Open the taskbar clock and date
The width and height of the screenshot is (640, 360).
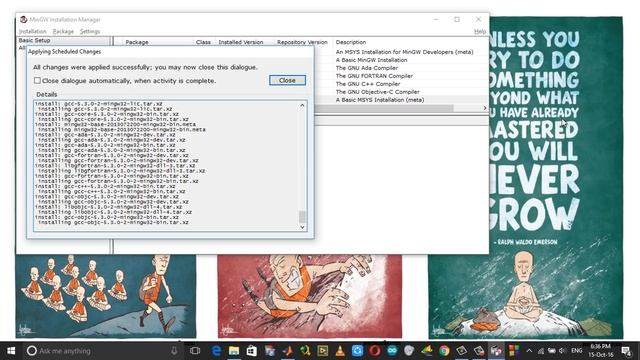[x=601, y=351]
